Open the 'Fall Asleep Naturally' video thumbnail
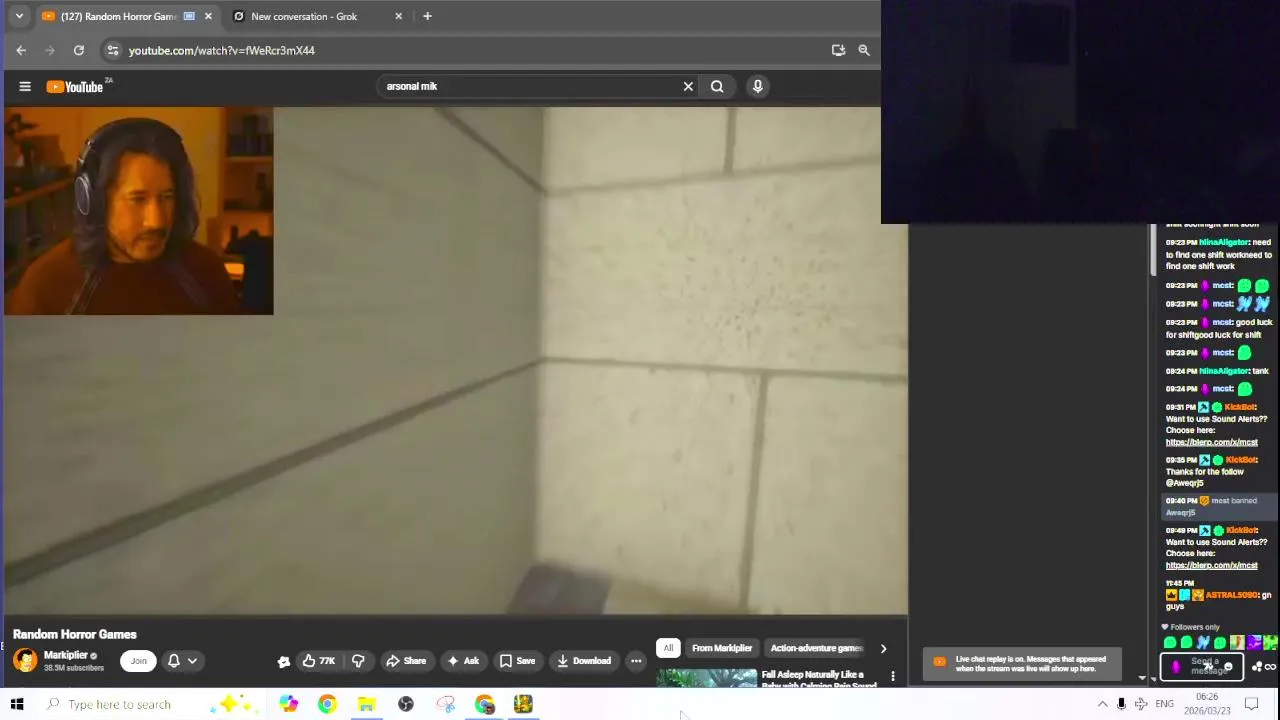The image size is (1280, 720). pyautogui.click(x=707, y=679)
